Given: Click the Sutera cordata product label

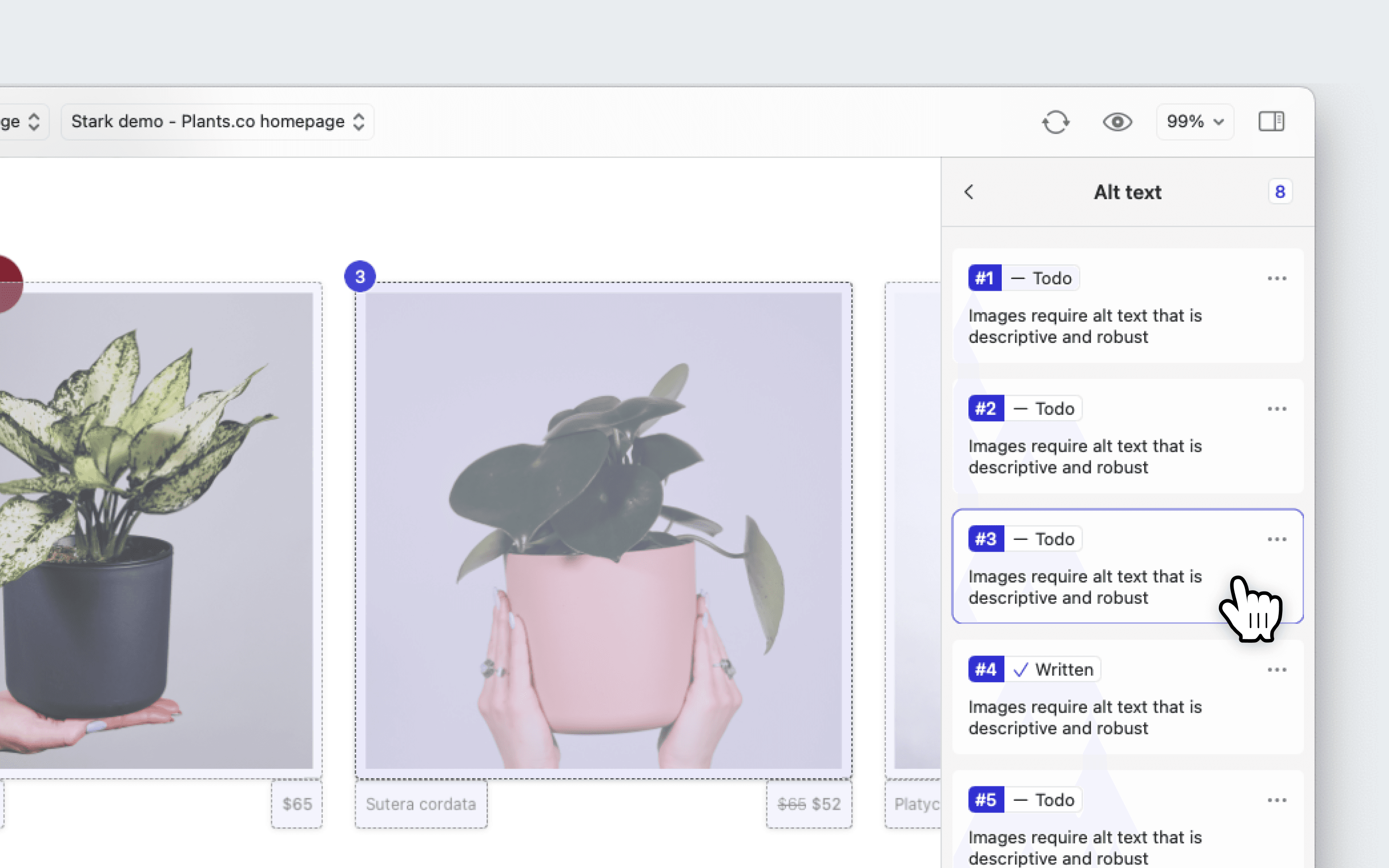Looking at the screenshot, I should (x=421, y=804).
